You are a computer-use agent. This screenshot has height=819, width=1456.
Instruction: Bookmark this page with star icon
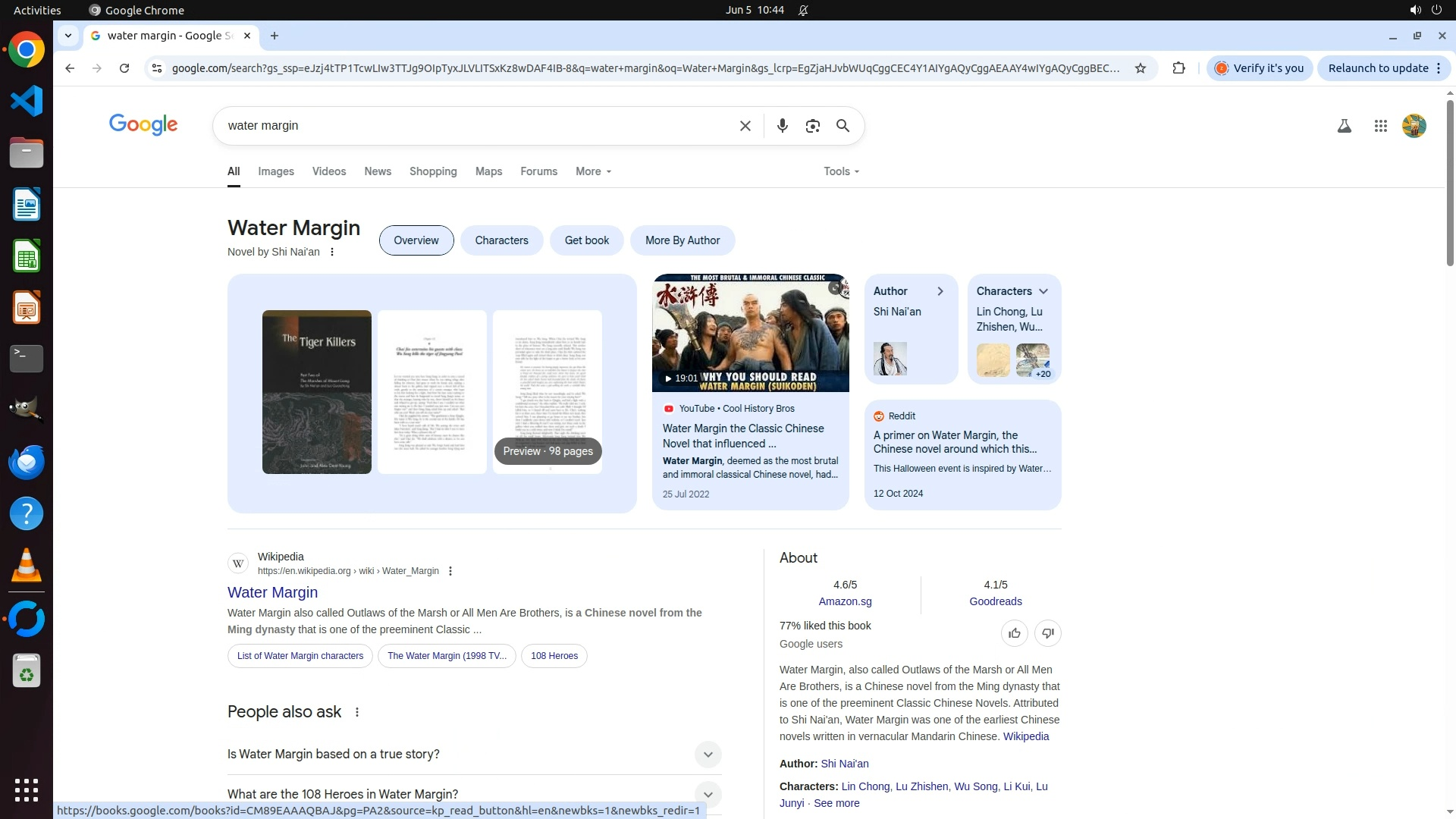[1140, 68]
